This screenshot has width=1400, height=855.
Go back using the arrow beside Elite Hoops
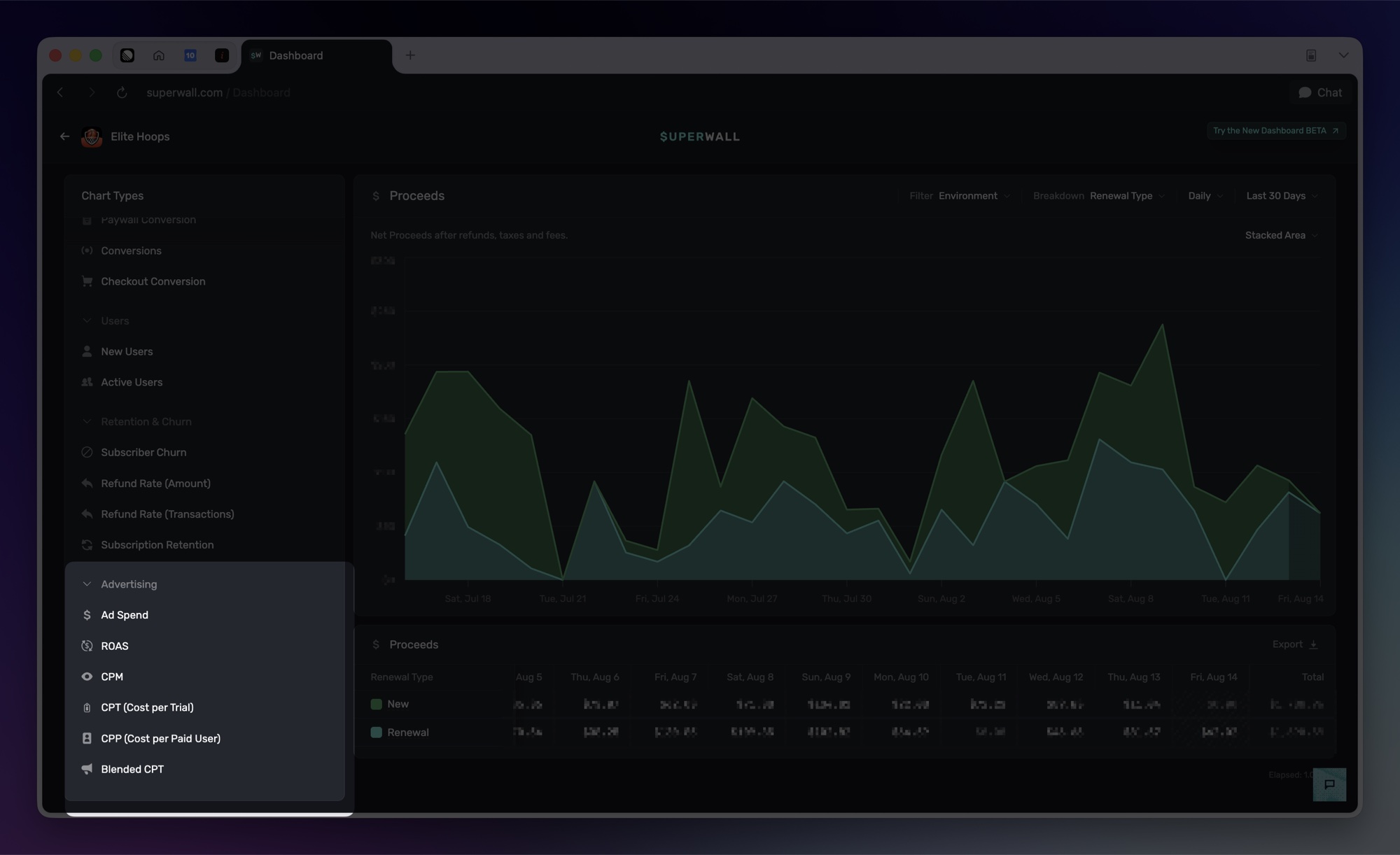(x=64, y=136)
